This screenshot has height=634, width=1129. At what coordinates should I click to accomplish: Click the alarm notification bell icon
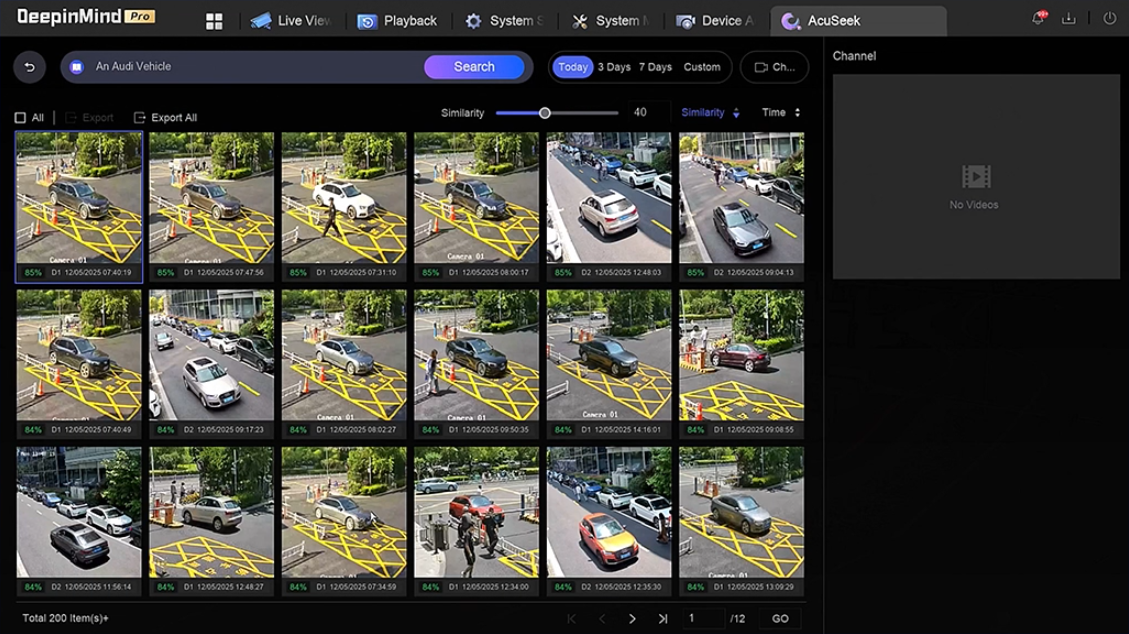point(1039,19)
